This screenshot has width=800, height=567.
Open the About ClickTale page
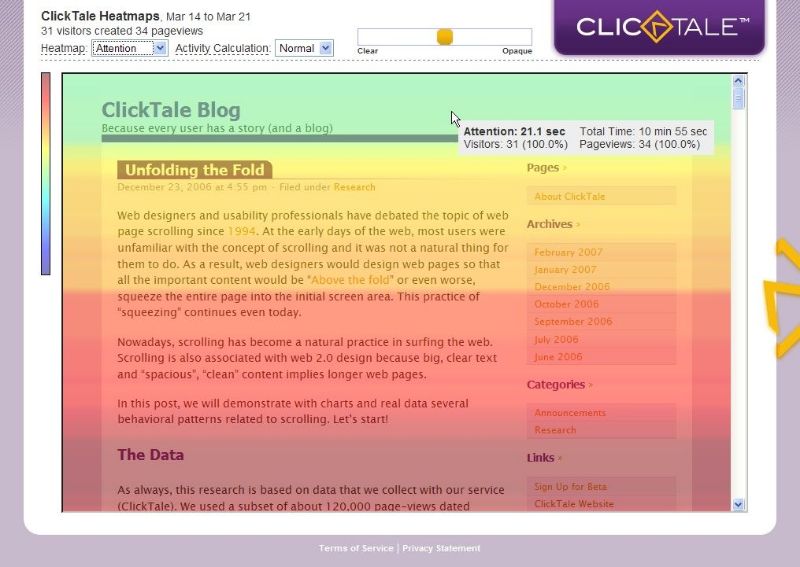569,197
